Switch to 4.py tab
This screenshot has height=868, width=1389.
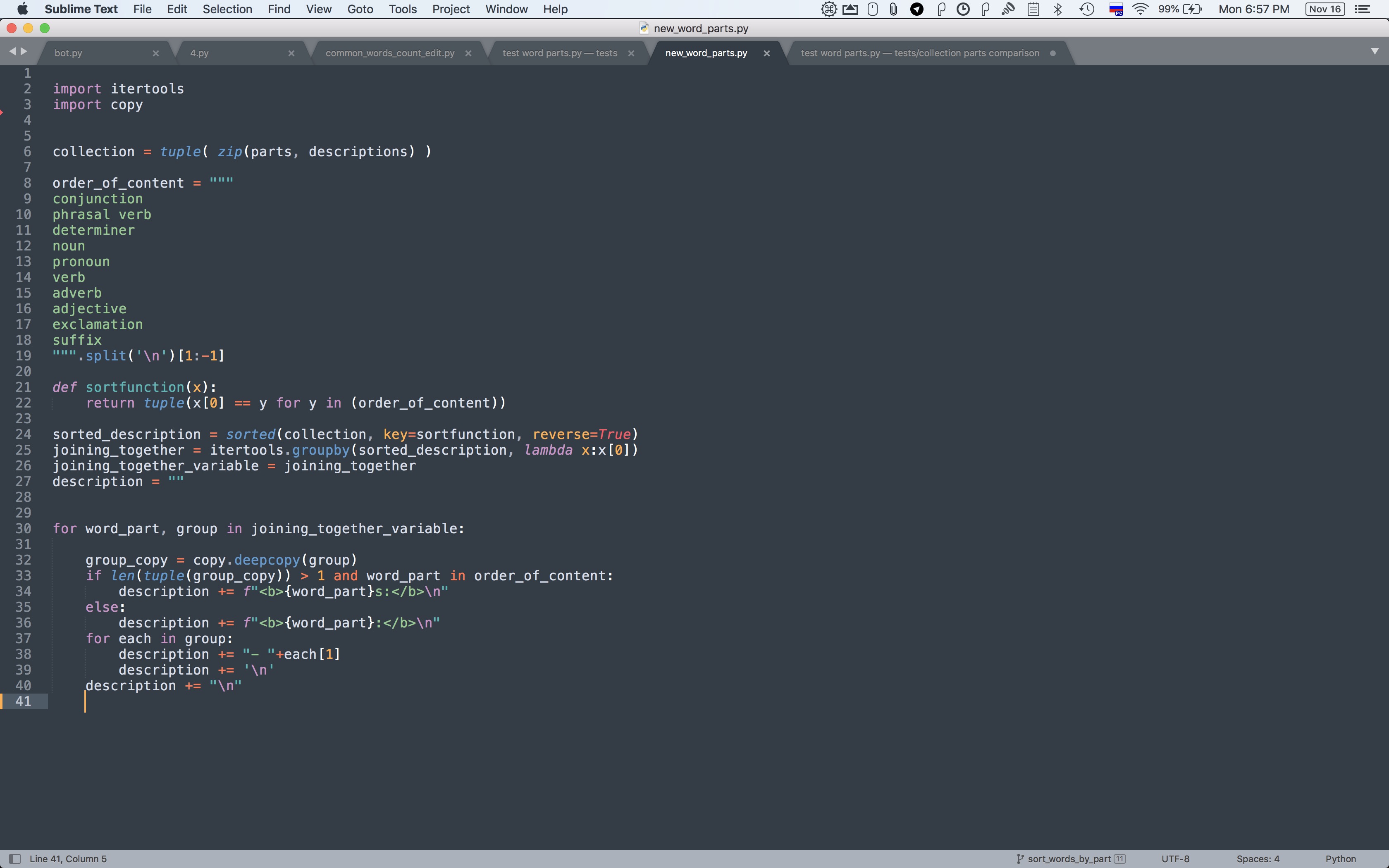coord(199,53)
